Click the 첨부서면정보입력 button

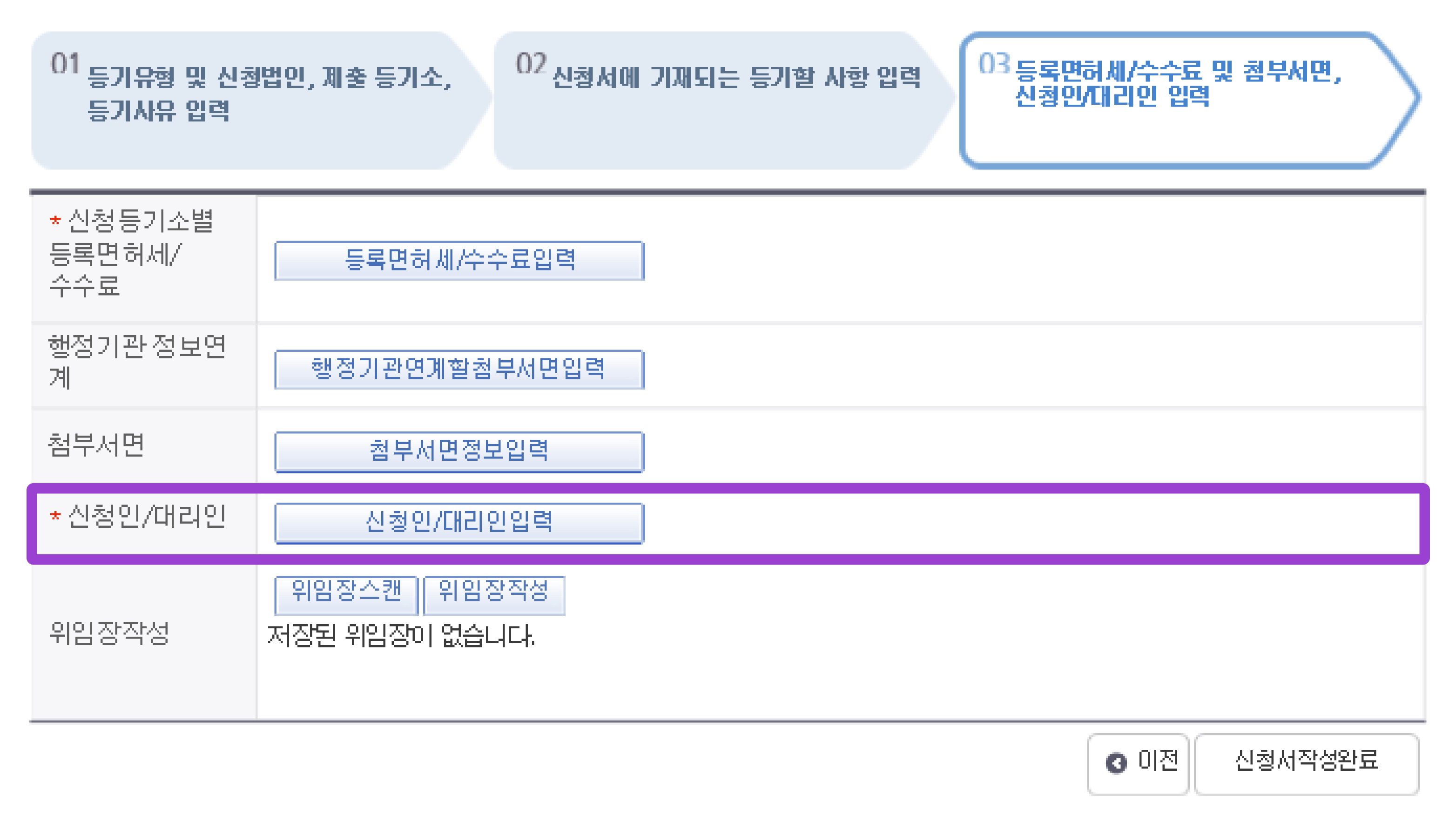point(459,451)
